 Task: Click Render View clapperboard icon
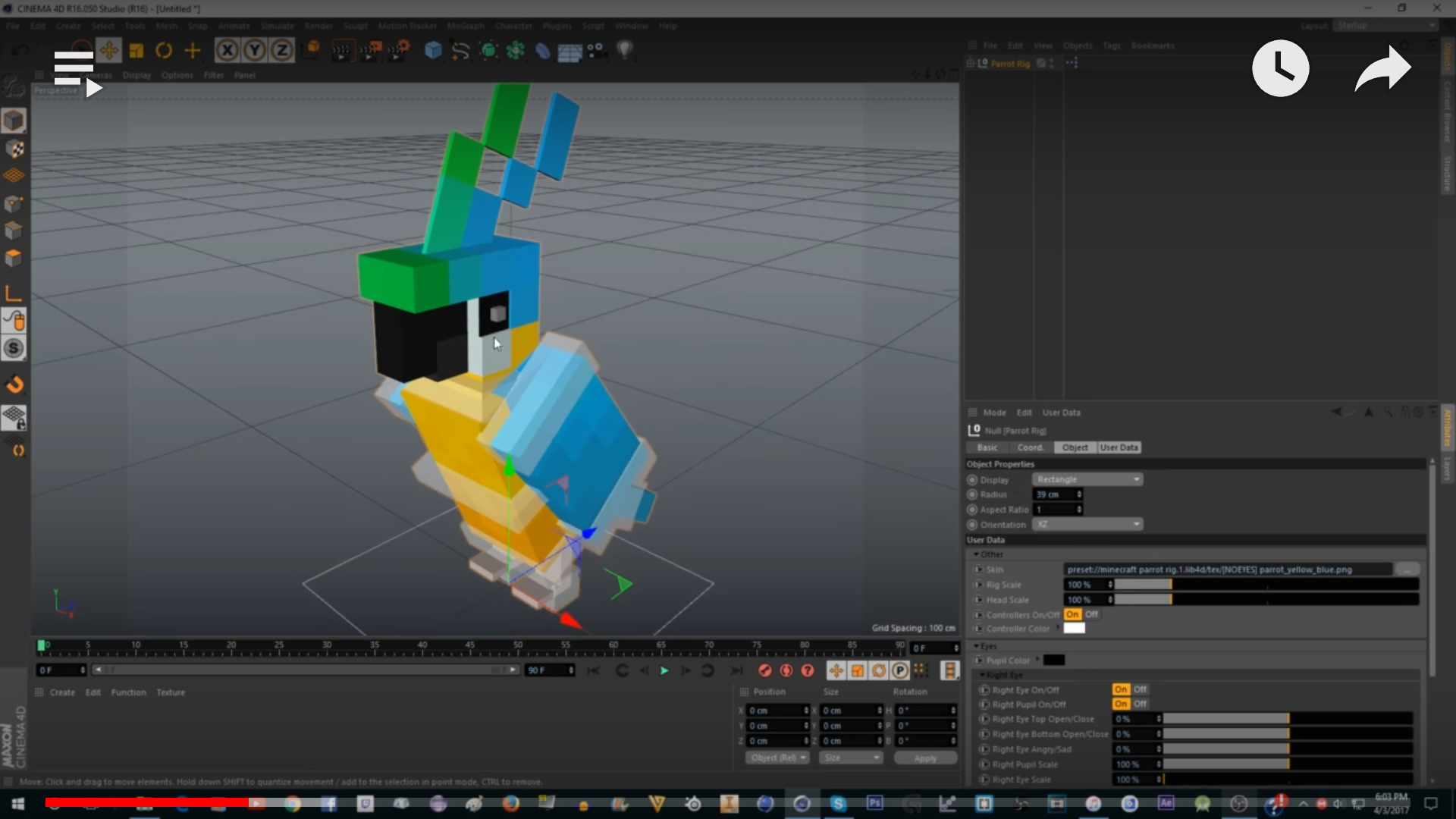(x=342, y=51)
